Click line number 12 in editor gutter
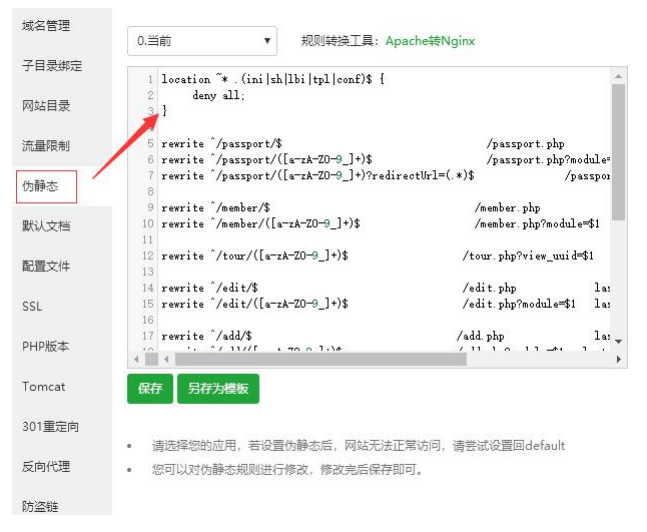Image resolution: width=647 pixels, height=532 pixels. click(x=148, y=256)
